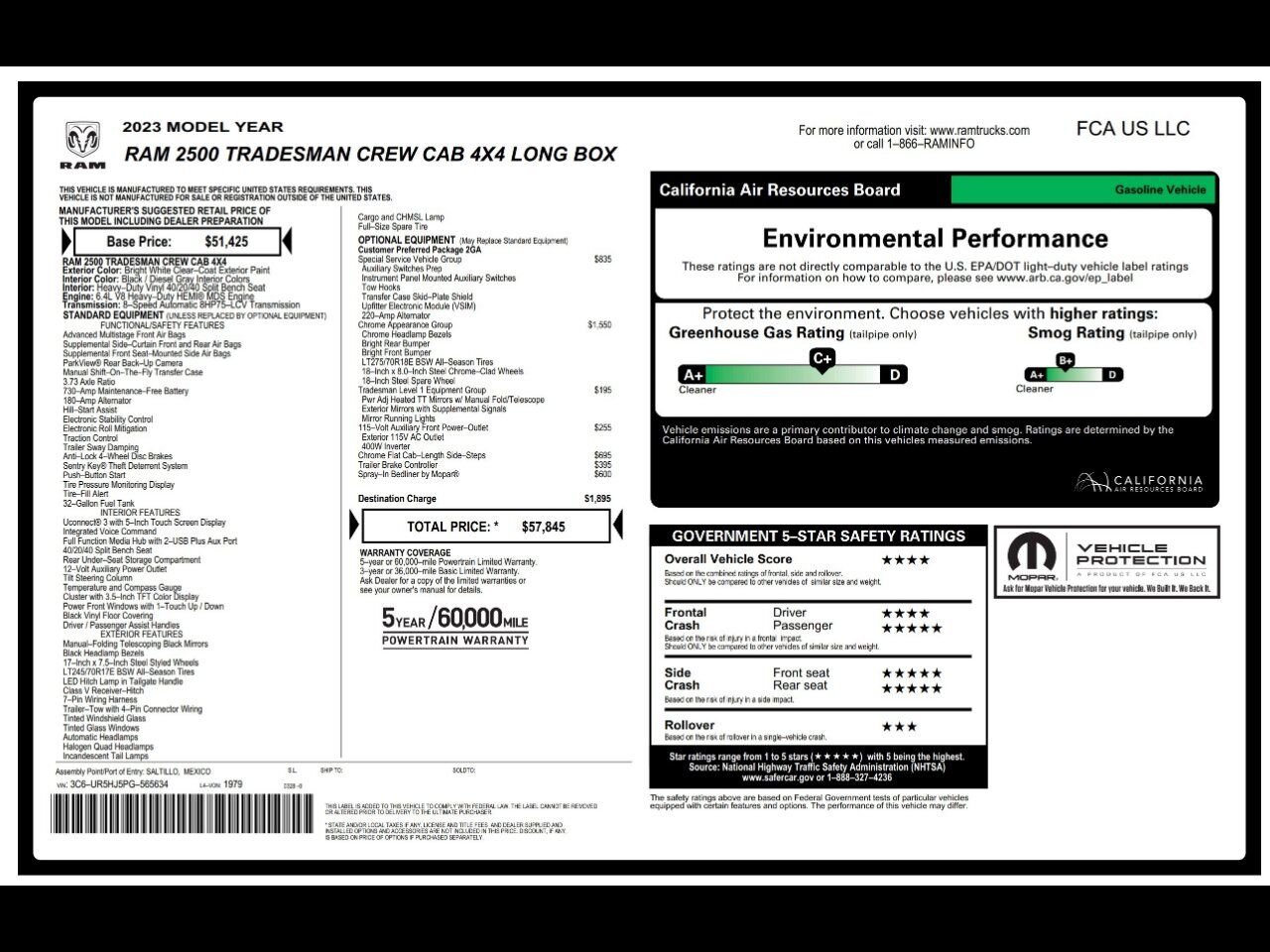Click the green Gasoline Vehicle label
Image resolution: width=1270 pixels, height=952 pixels.
click(1080, 189)
